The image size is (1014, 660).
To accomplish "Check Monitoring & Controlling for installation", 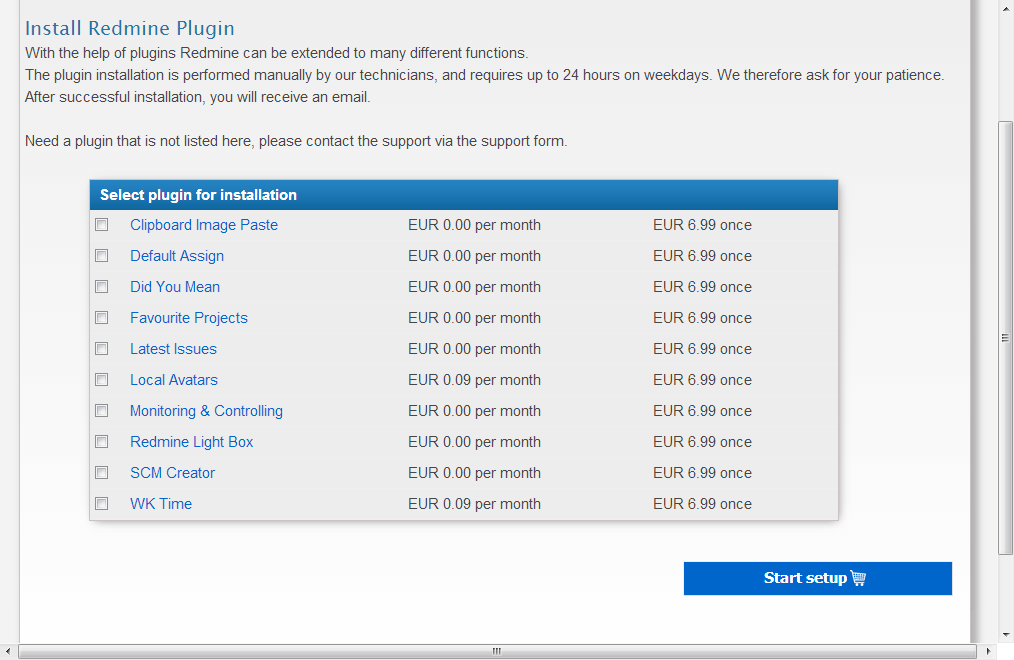I will pyautogui.click(x=101, y=410).
